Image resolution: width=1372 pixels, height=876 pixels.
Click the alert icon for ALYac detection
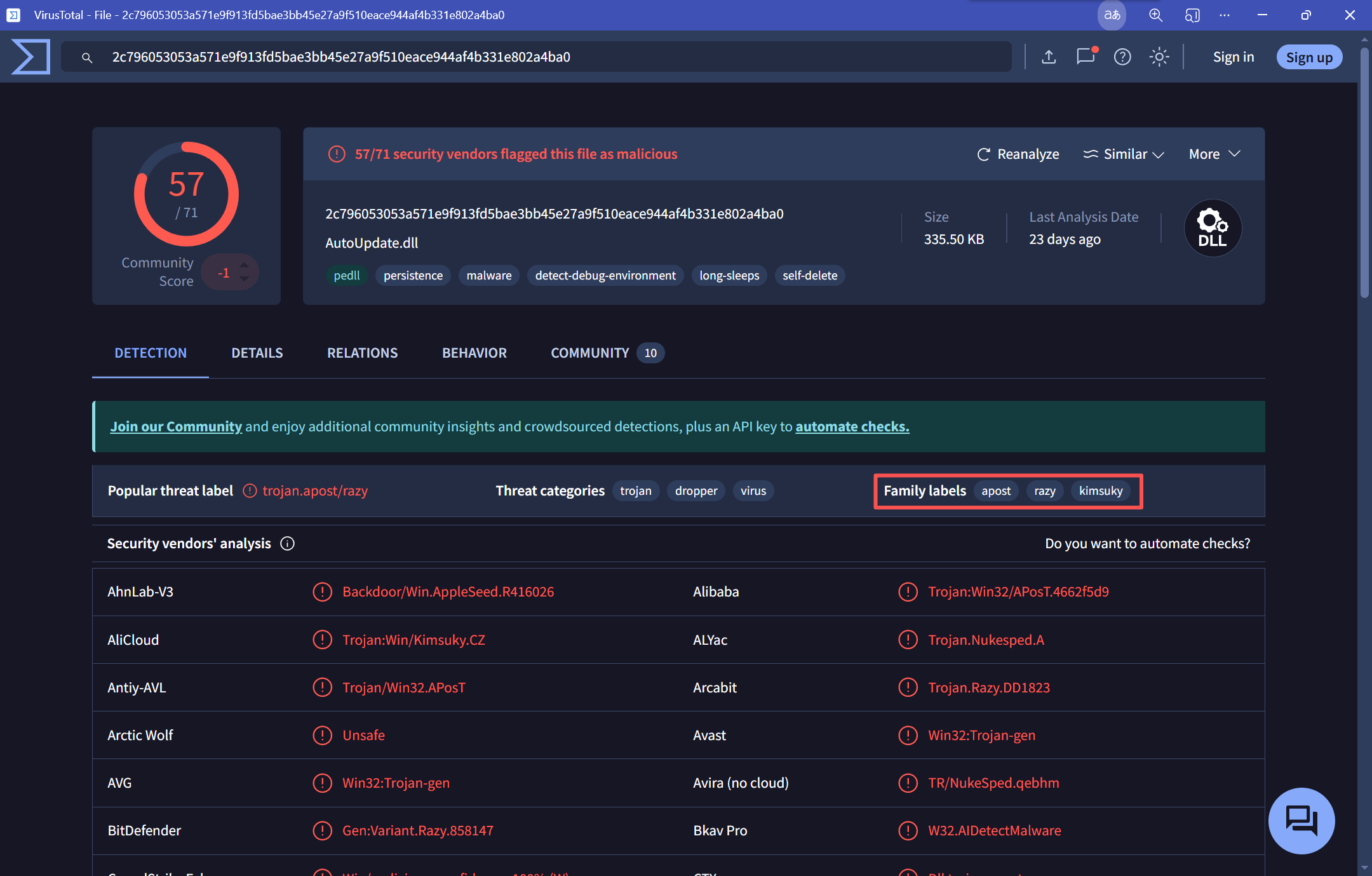(x=908, y=640)
